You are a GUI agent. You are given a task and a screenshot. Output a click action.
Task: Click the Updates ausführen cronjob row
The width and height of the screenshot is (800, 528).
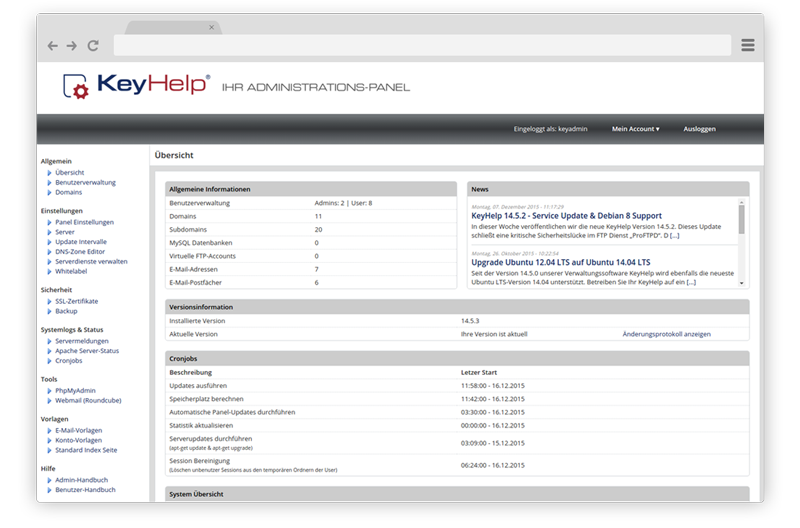(457, 386)
